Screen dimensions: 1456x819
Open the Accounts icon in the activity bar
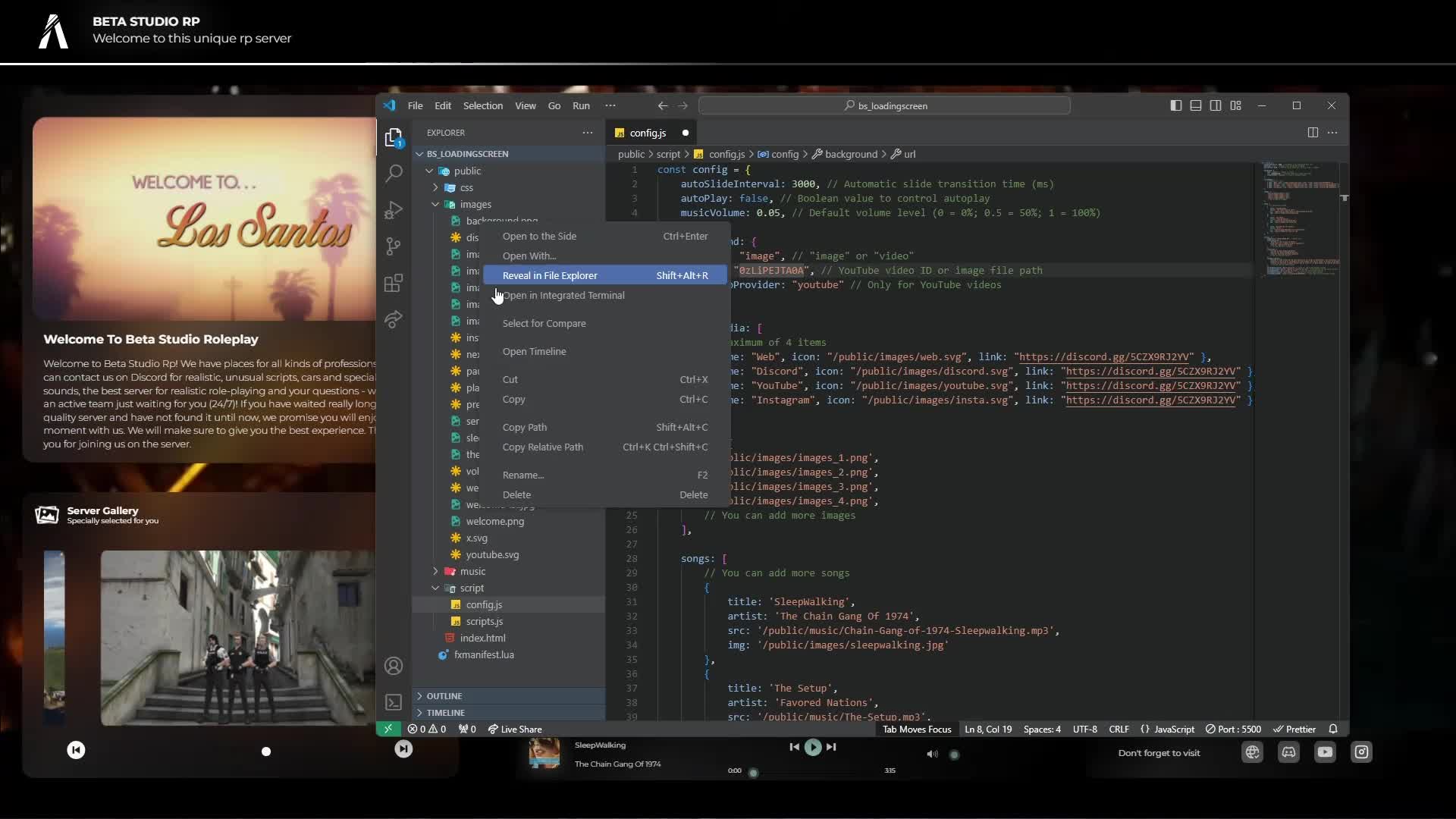[394, 666]
